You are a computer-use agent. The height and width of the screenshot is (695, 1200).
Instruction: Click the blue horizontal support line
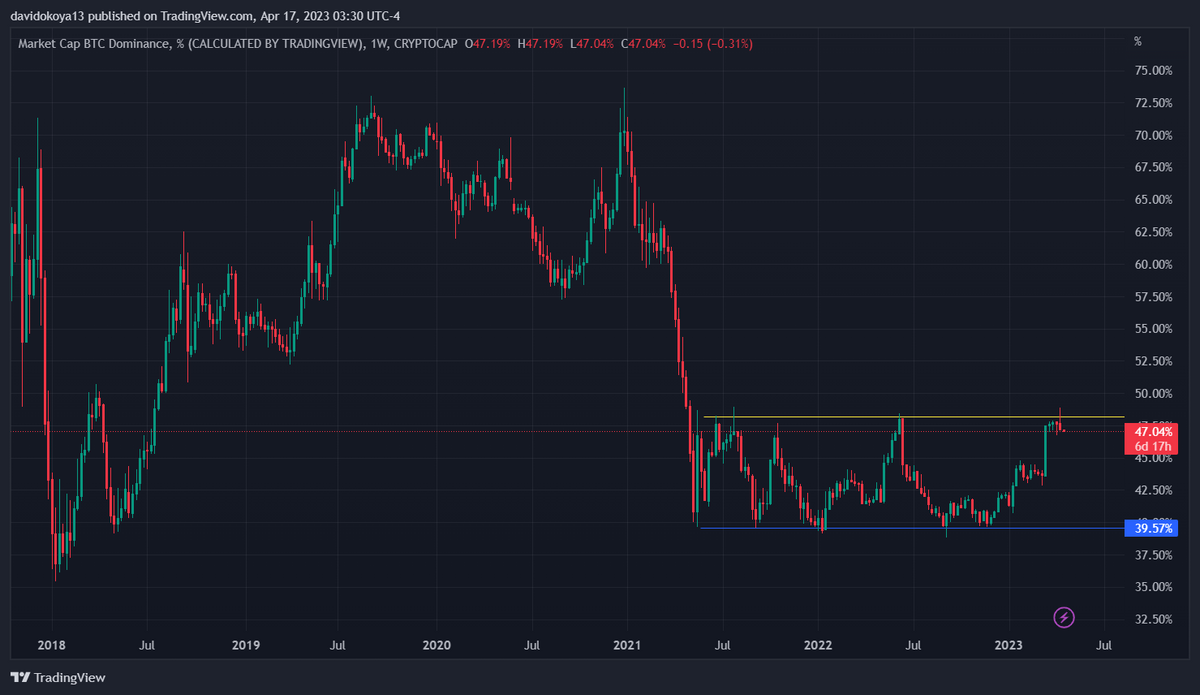[913, 528]
